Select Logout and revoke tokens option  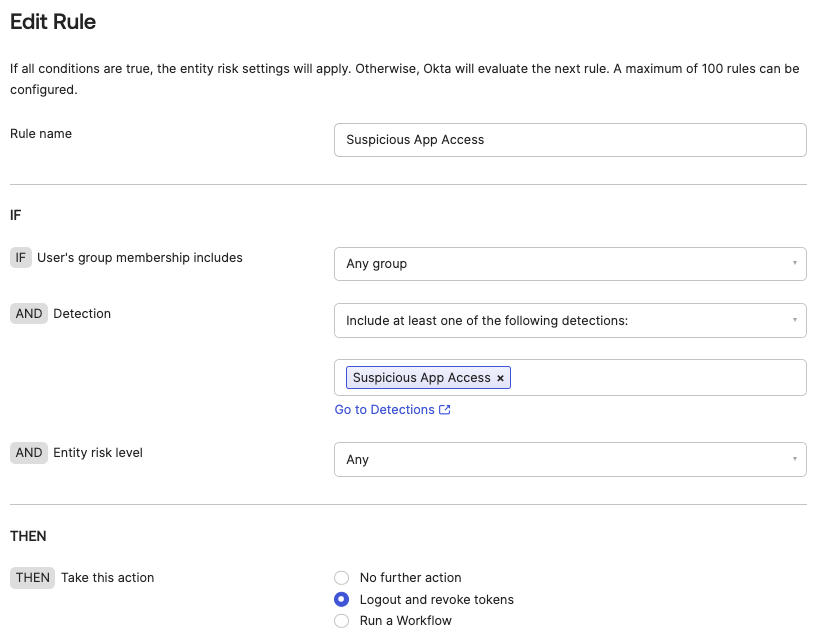(x=342, y=600)
